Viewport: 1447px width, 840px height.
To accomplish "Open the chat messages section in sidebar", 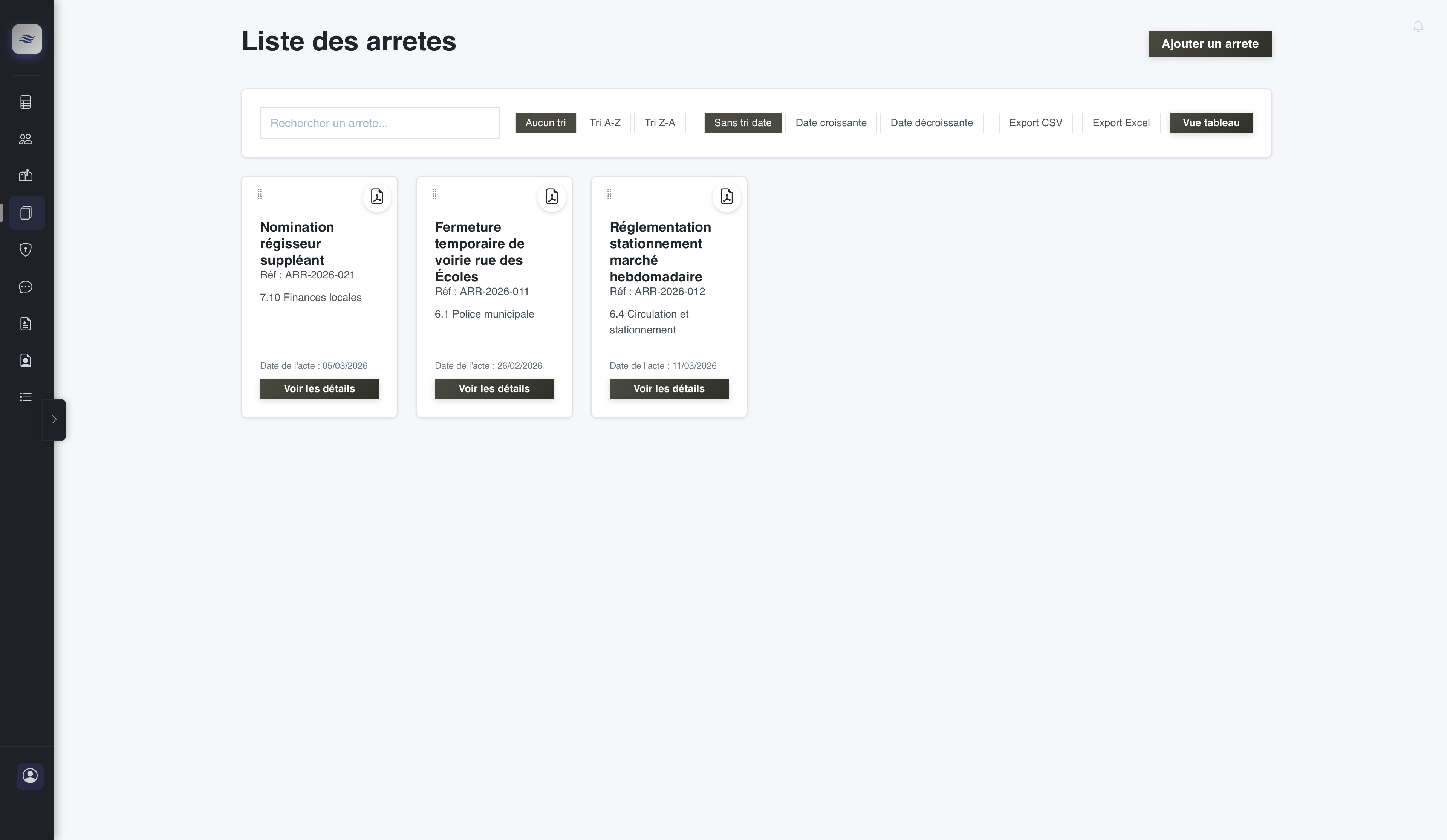I will [26, 287].
